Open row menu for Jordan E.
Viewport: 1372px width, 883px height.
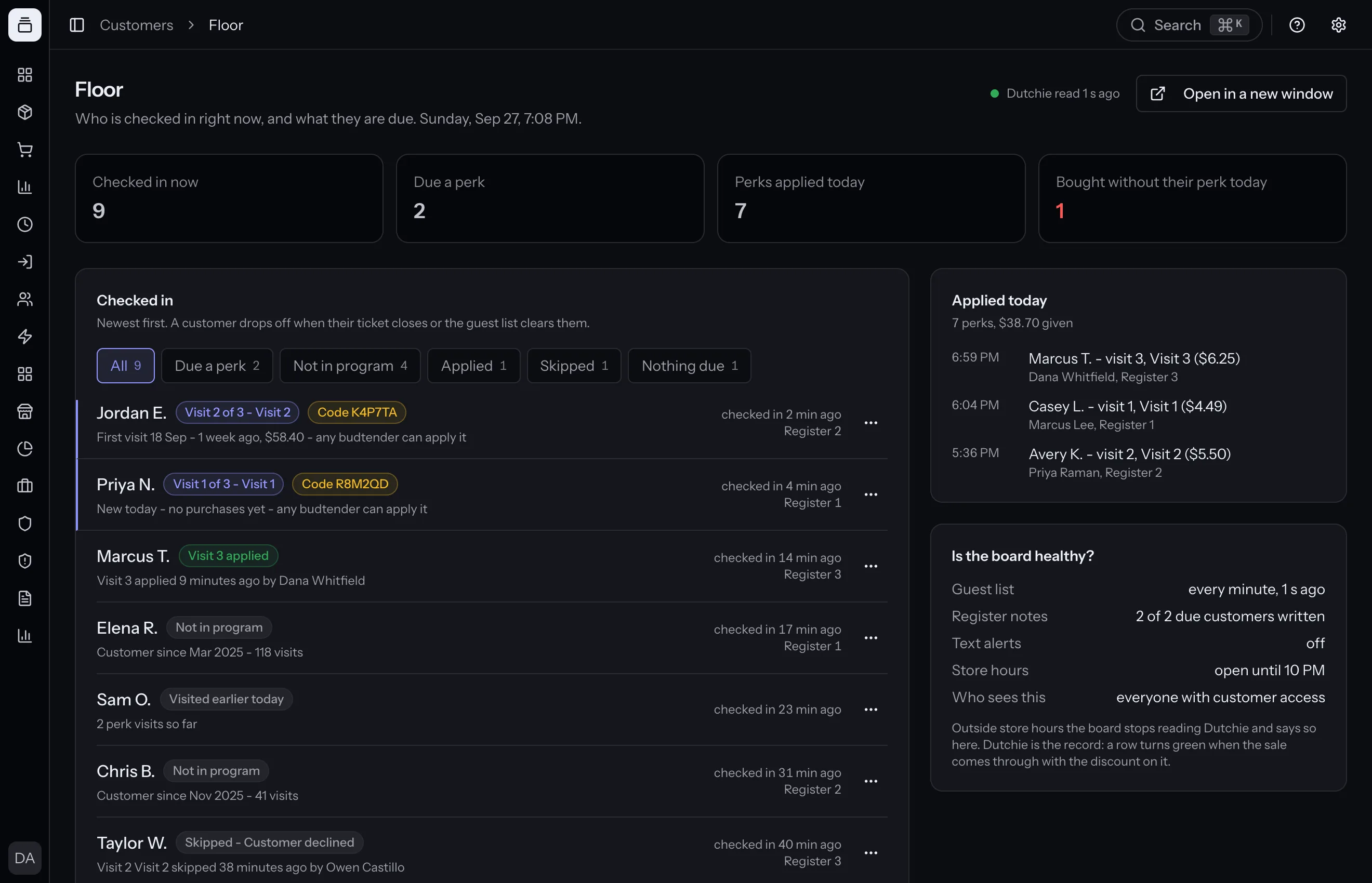[x=870, y=423]
